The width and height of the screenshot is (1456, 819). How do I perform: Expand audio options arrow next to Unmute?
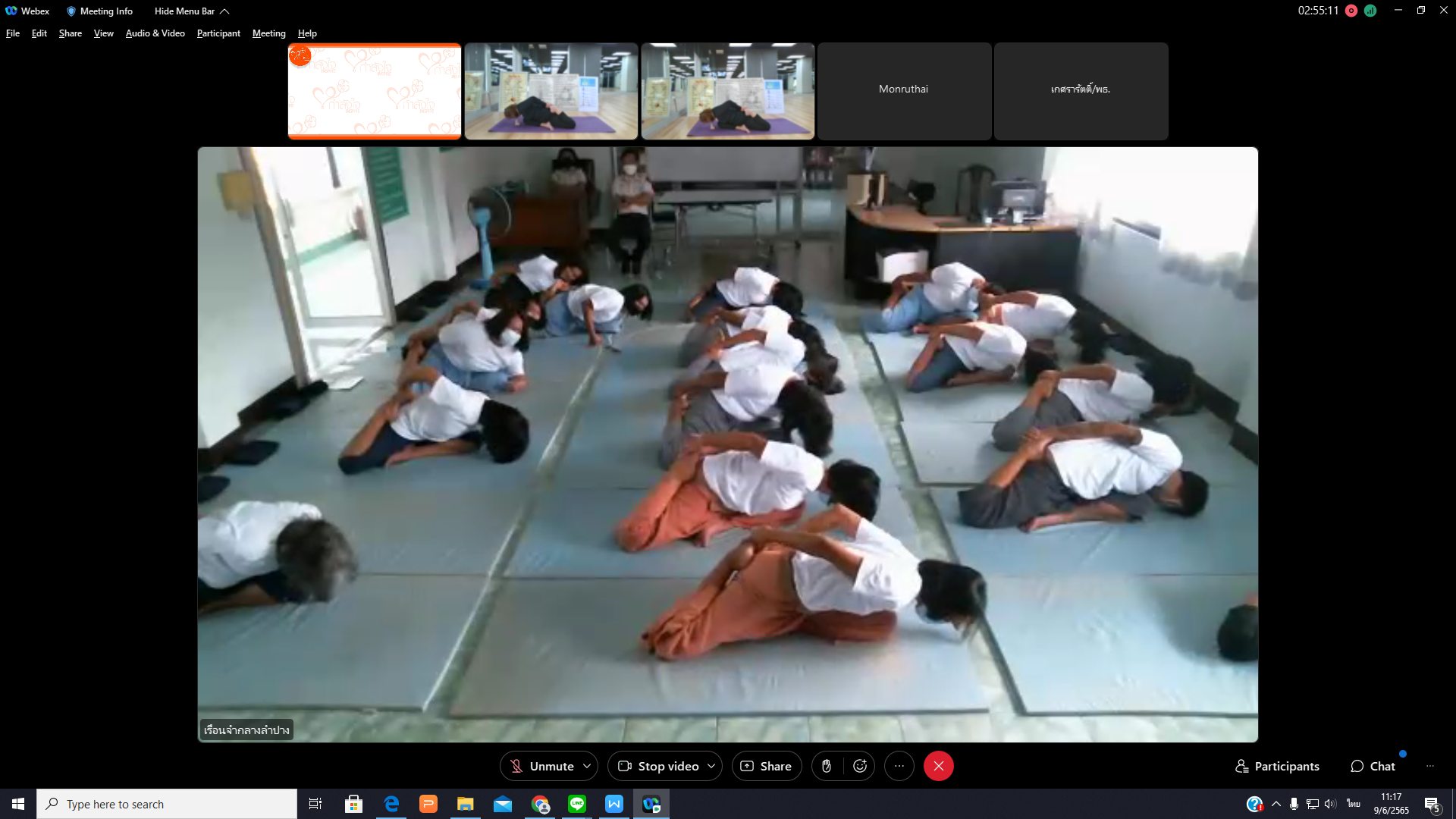click(587, 766)
